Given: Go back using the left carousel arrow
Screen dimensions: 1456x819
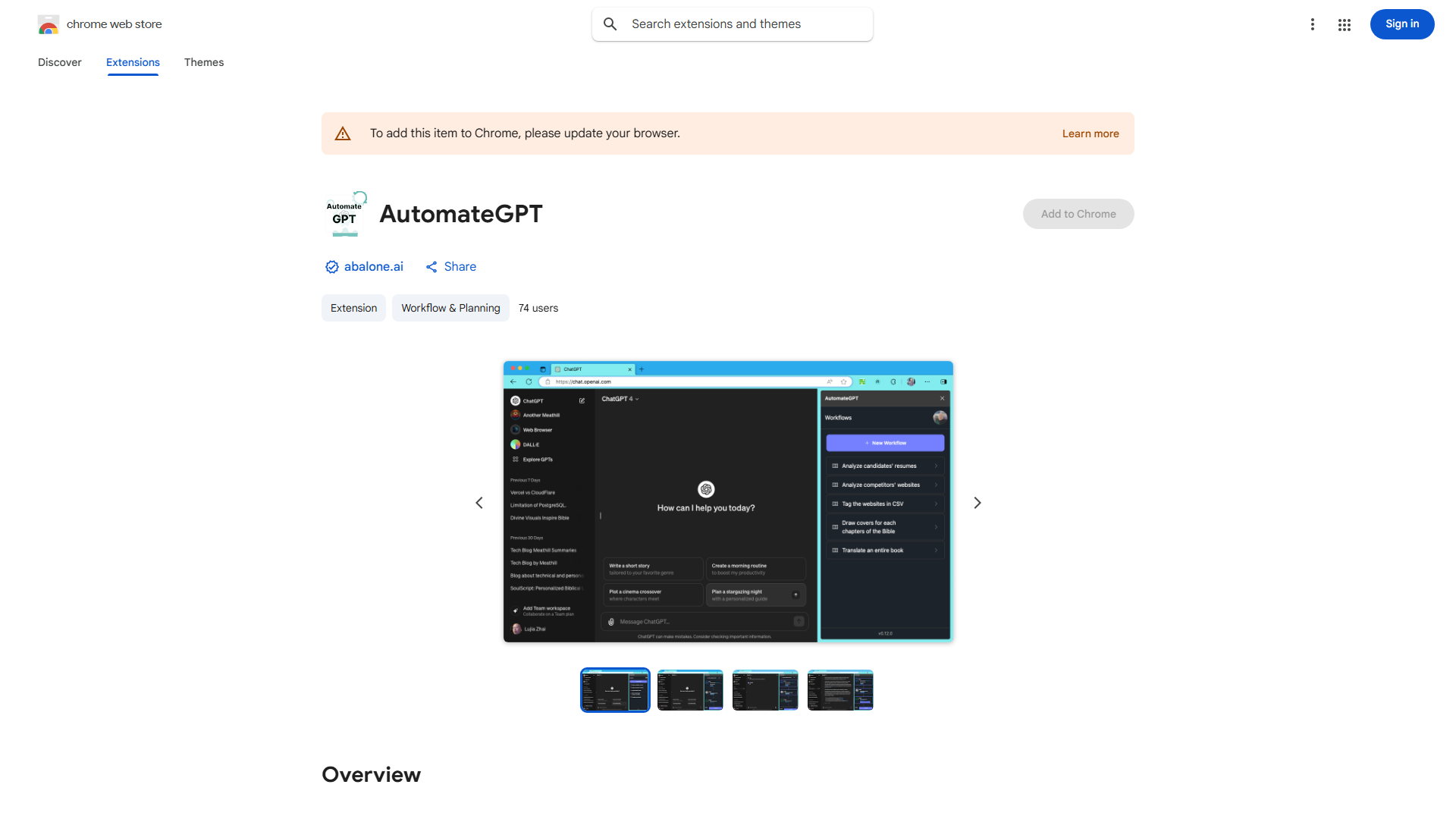Looking at the screenshot, I should coord(479,502).
